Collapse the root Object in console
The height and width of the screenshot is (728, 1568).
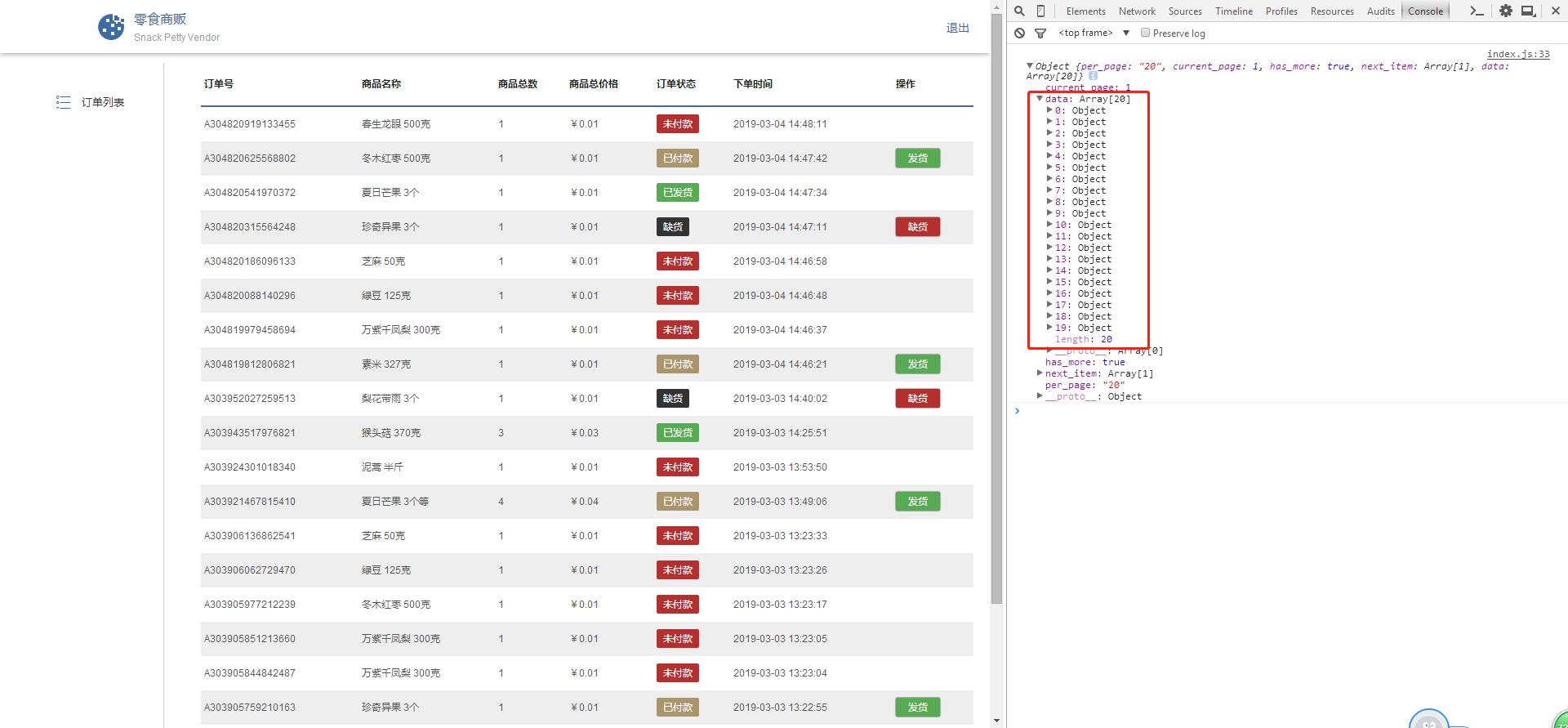click(x=1030, y=66)
